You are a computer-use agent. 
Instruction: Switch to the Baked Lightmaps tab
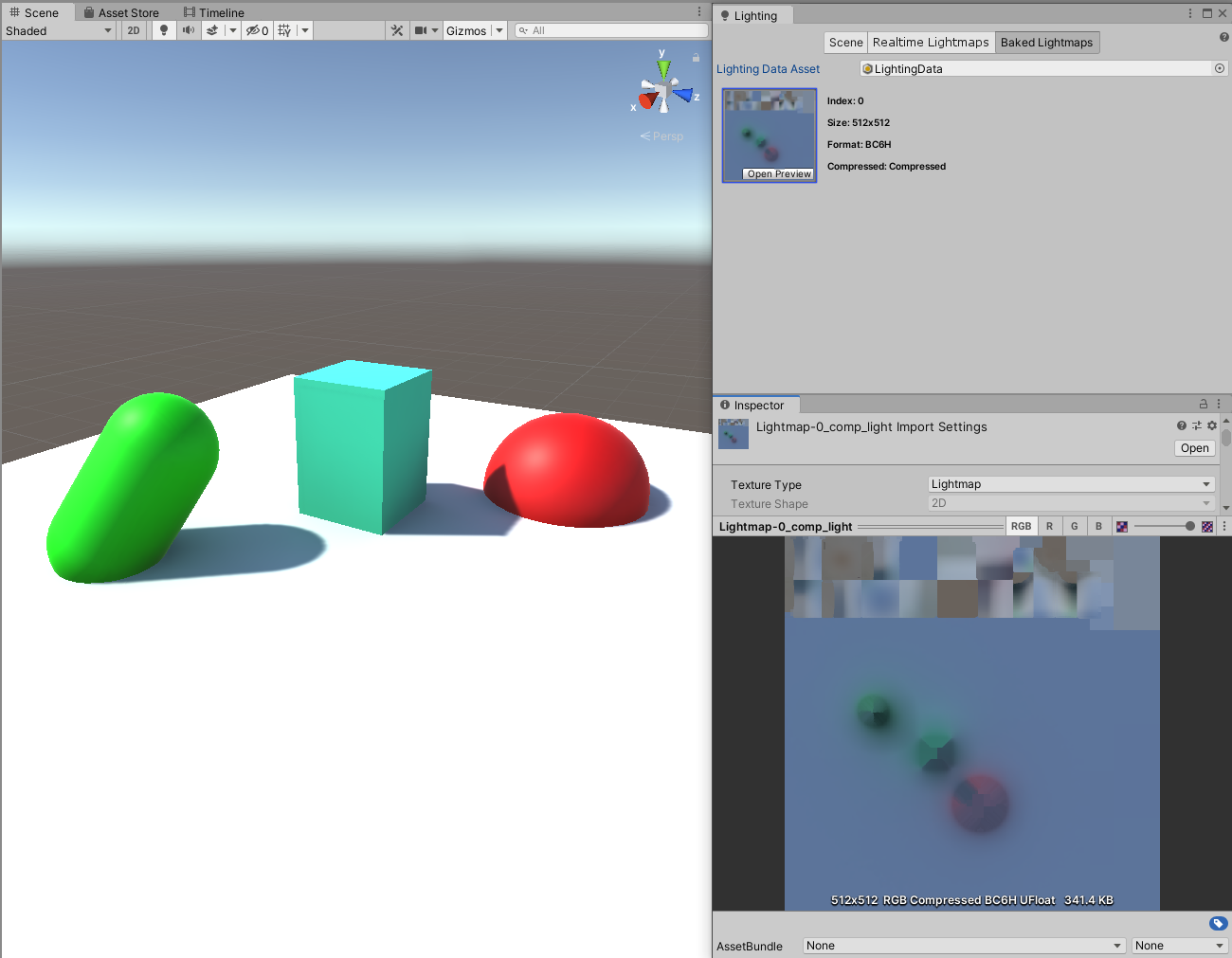(x=1047, y=42)
